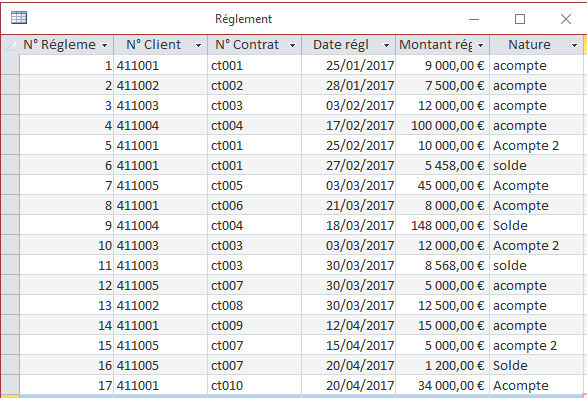Click the date cell 12/04/2017
This screenshot has height=398, width=587.
click(349, 325)
